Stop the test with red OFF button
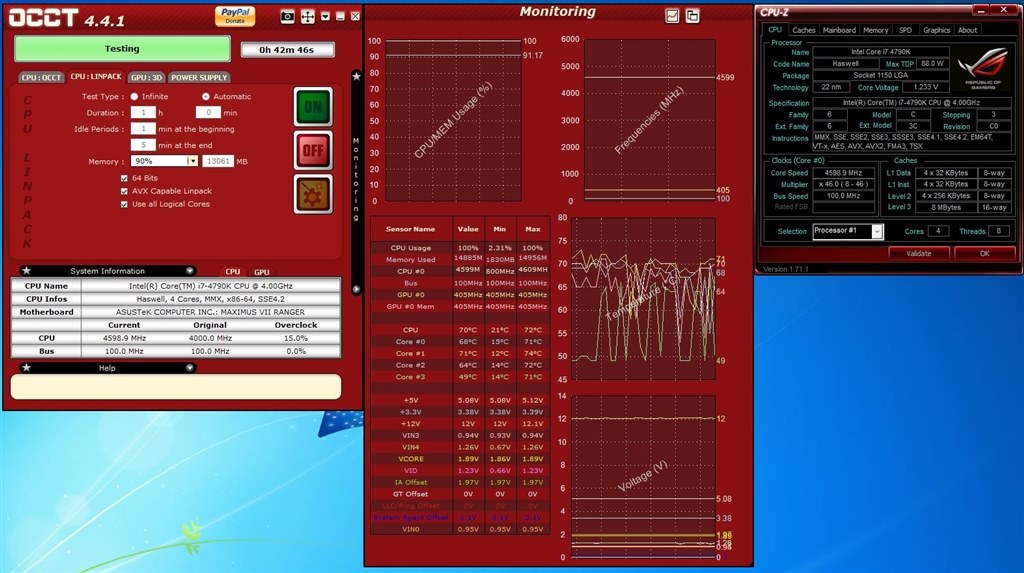The width and height of the screenshot is (1024, 573). [x=313, y=150]
